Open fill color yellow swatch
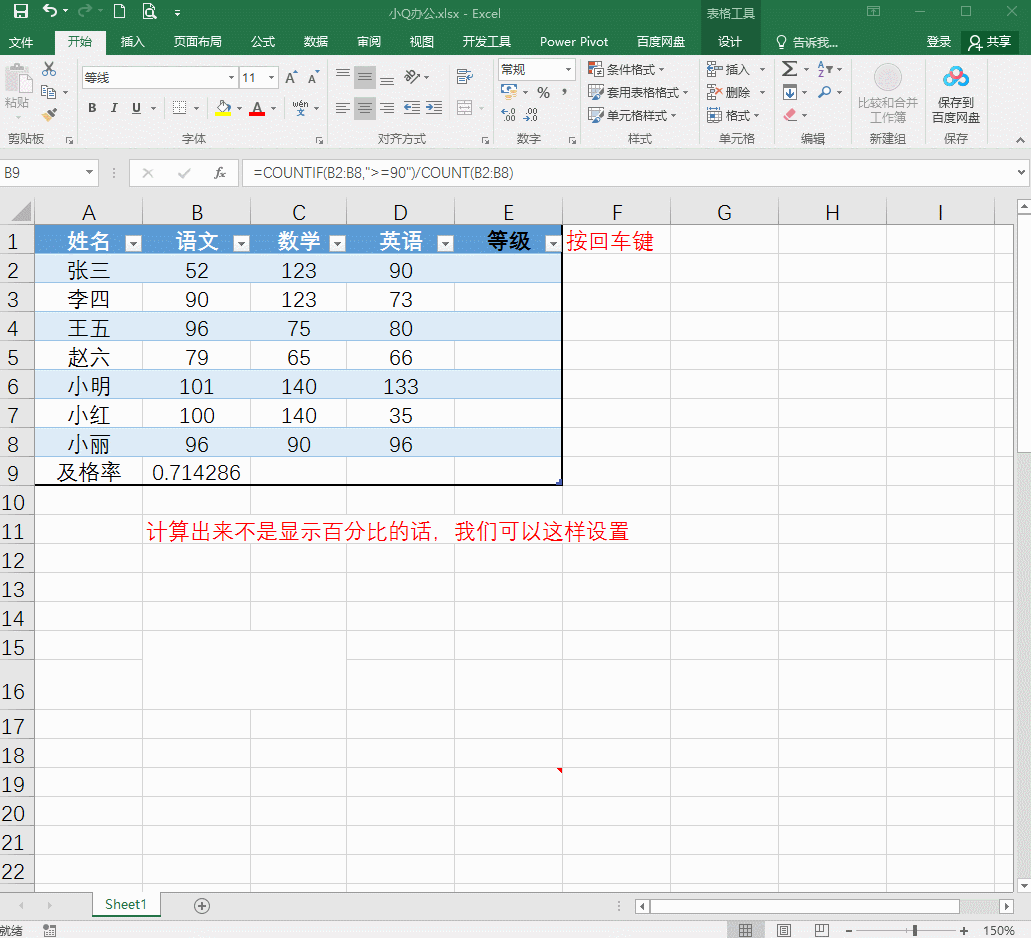Image resolution: width=1031 pixels, height=938 pixels. coord(223,108)
